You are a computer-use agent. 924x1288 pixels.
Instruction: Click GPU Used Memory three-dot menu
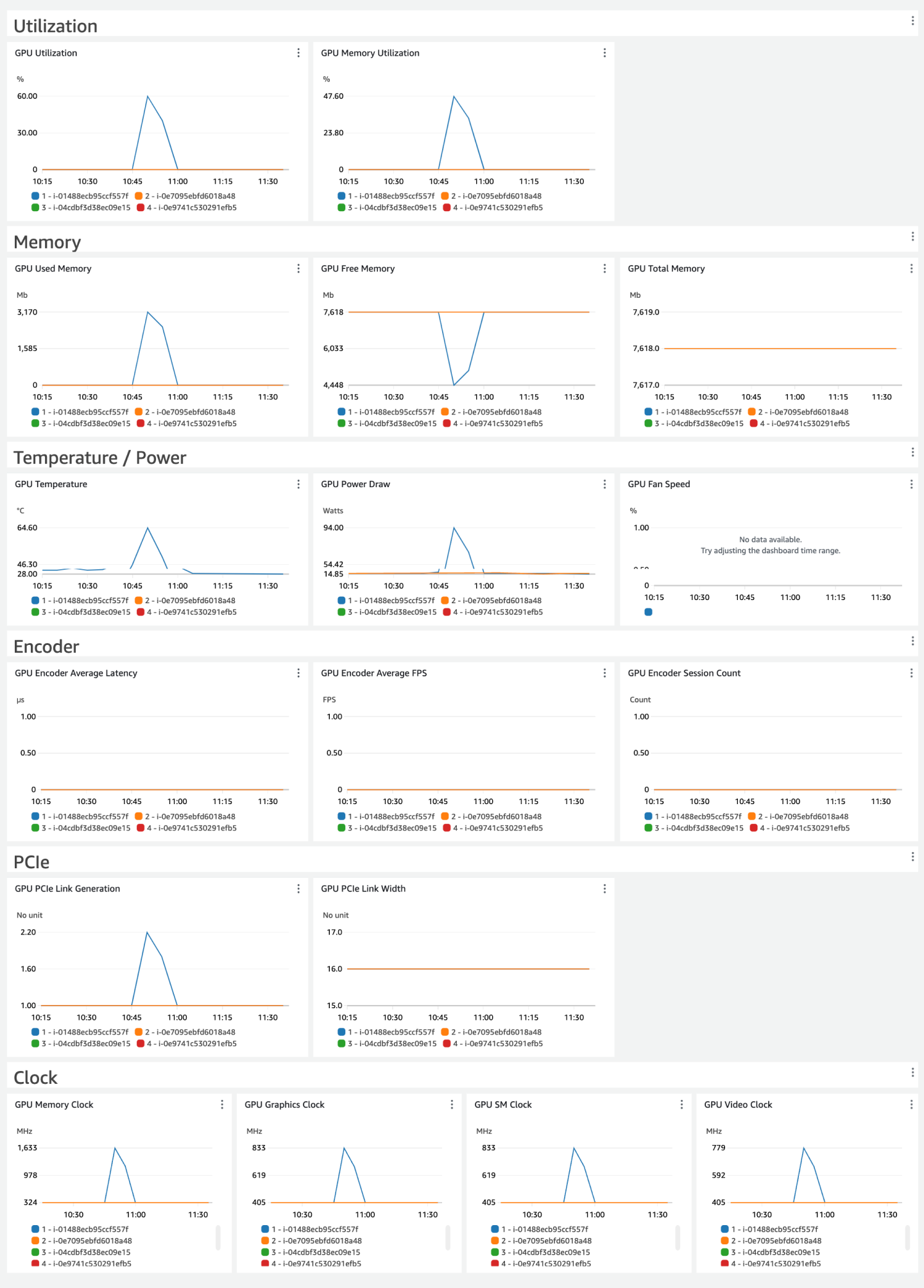tap(298, 269)
